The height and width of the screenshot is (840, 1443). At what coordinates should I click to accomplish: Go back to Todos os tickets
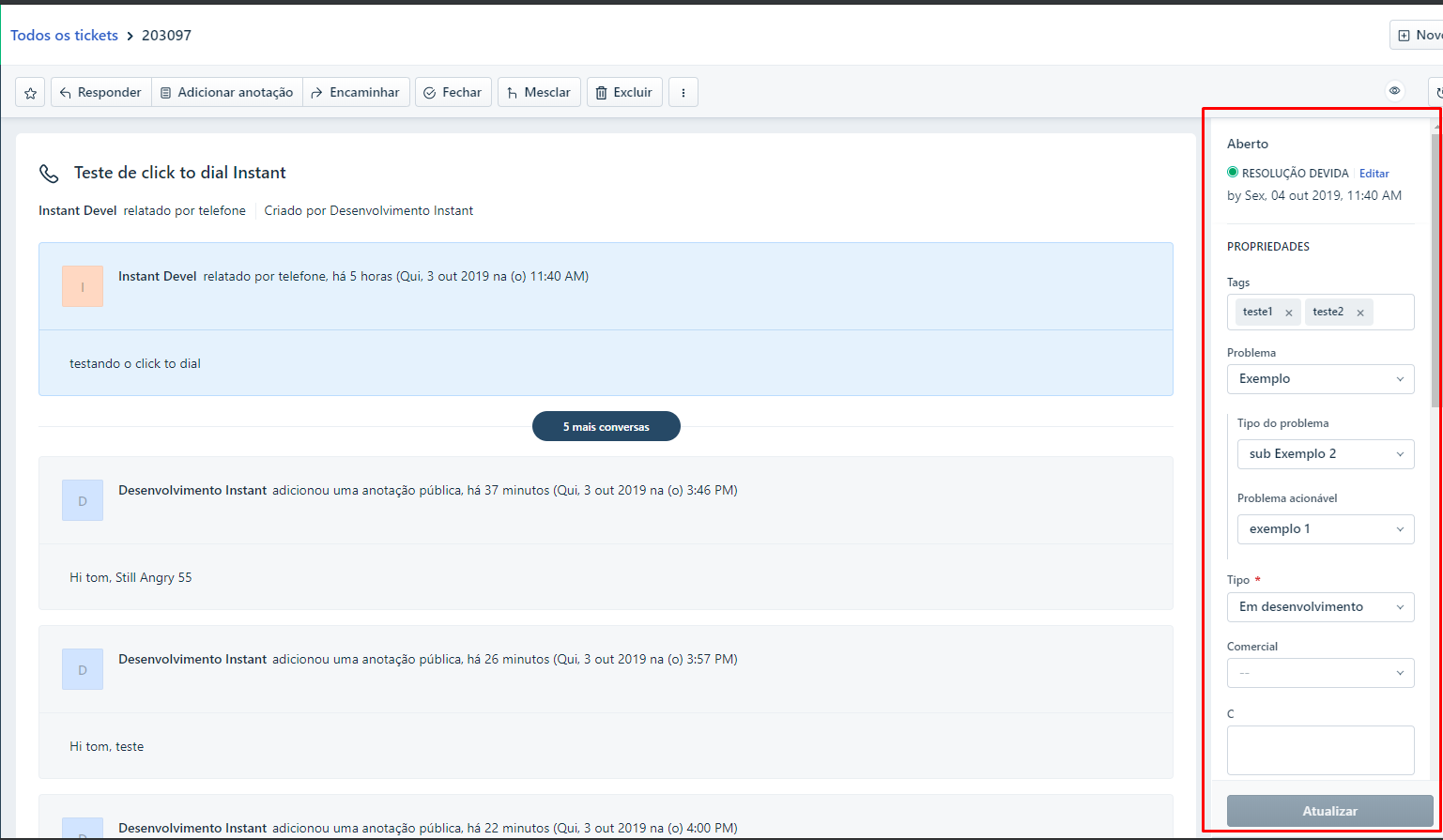64,36
